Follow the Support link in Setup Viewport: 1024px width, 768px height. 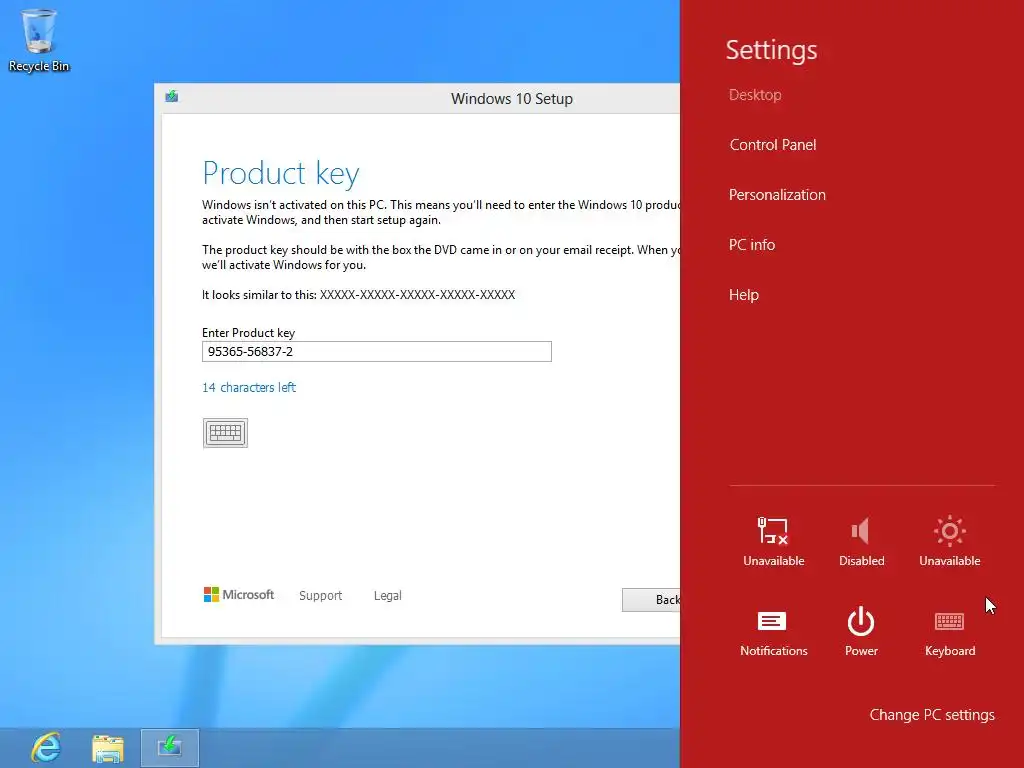(321, 596)
